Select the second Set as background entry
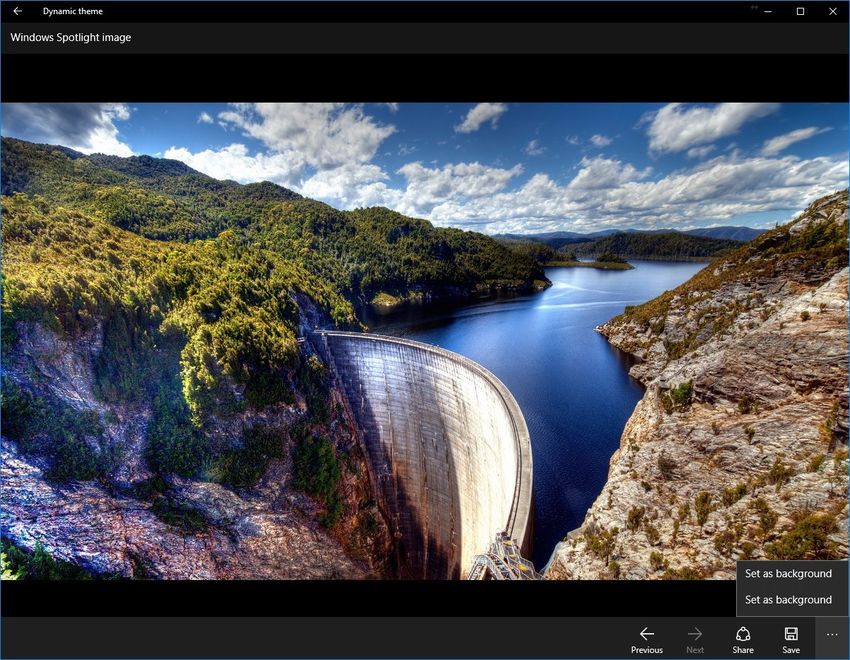The image size is (850, 660). [789, 599]
